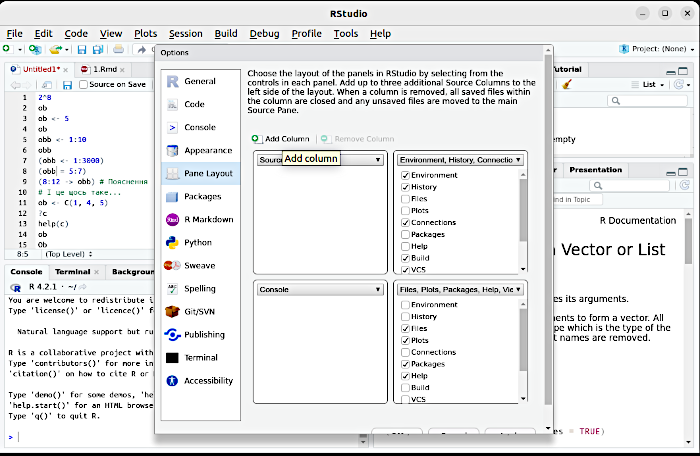Click the Help pane search field

coord(629,185)
